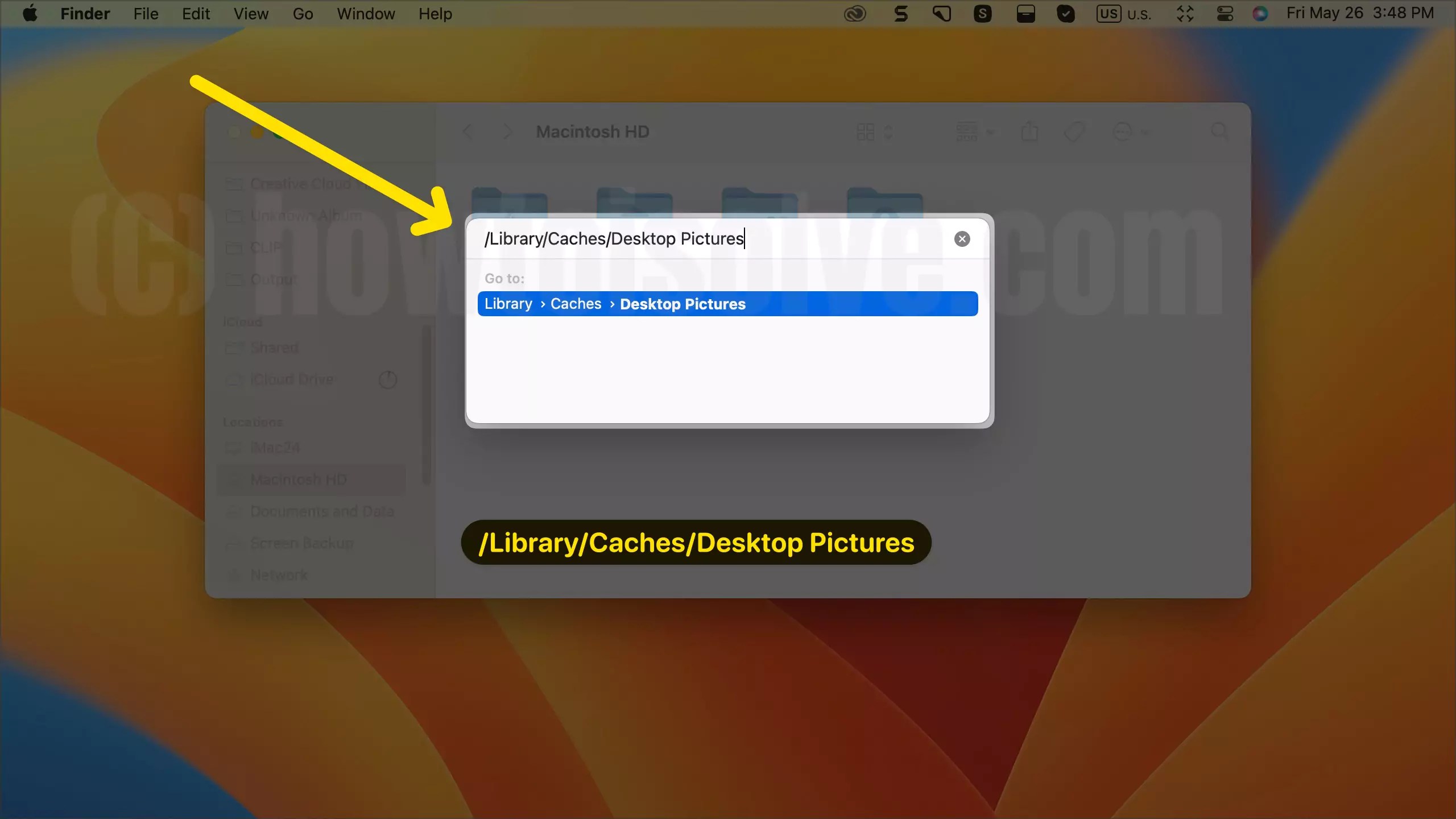This screenshot has height=819, width=1456.
Task: Clear the path field with the X button
Action: [x=961, y=238]
